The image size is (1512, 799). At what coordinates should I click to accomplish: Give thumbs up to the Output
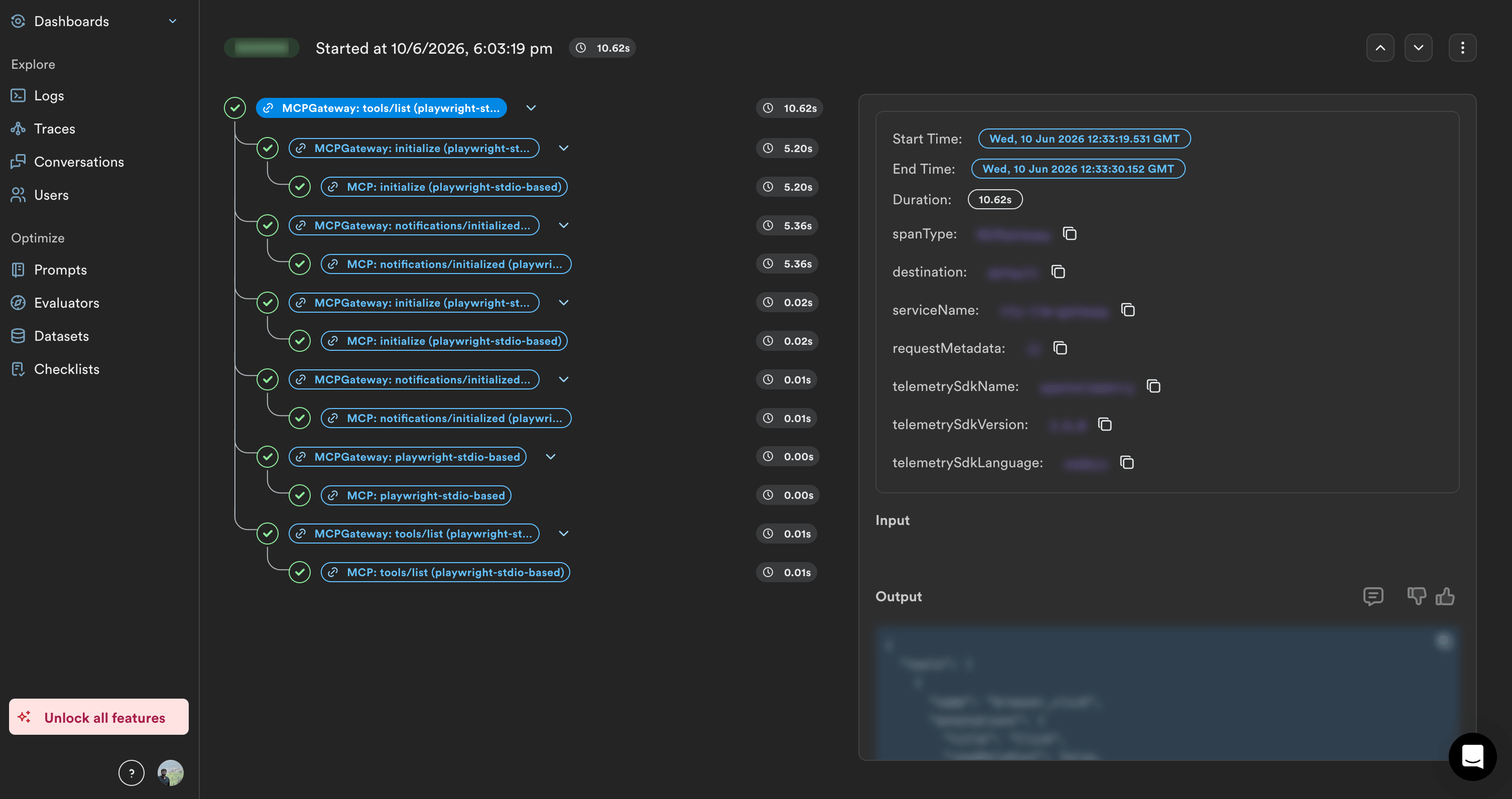point(1446,597)
